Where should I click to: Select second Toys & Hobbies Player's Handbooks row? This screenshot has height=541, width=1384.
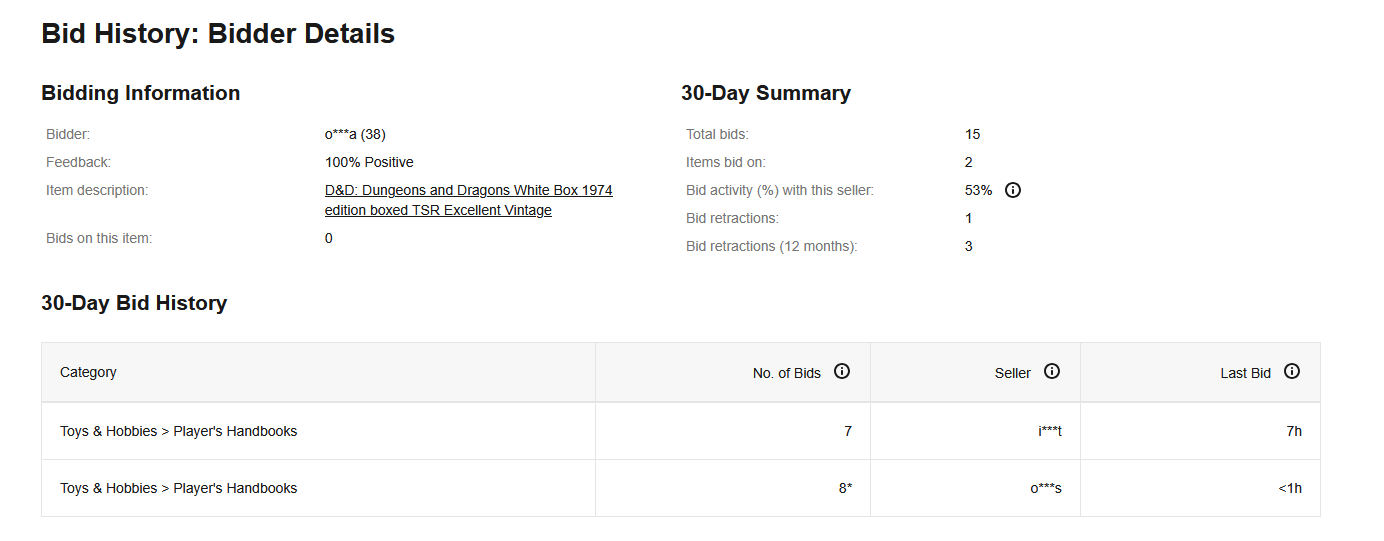click(681, 488)
